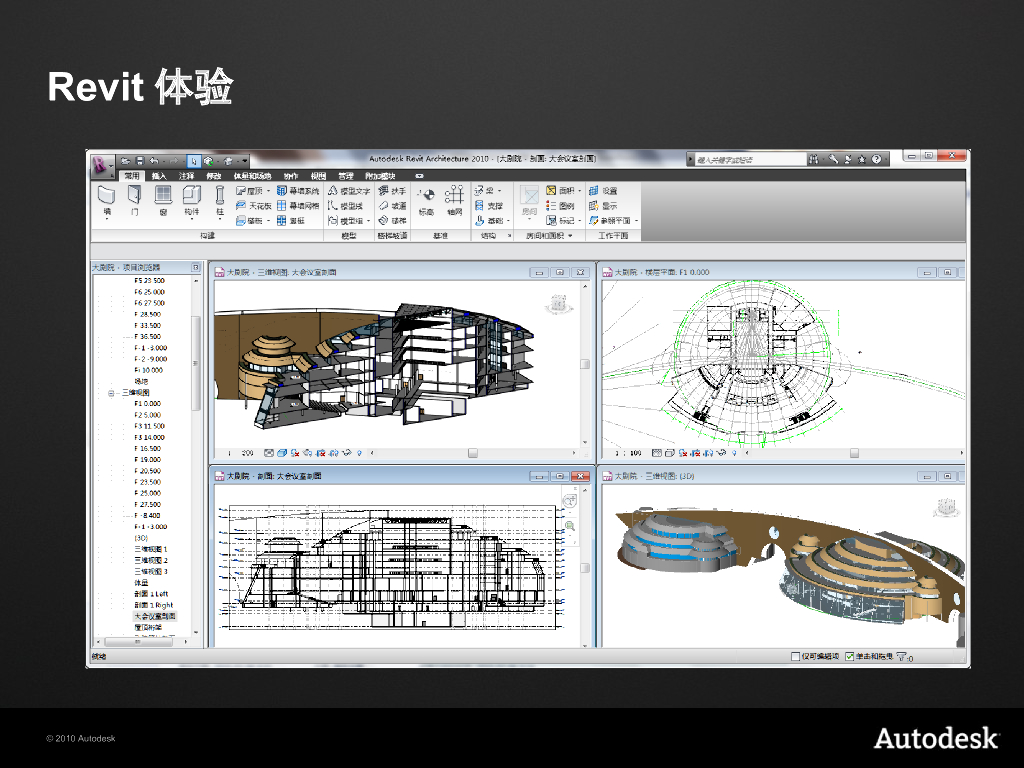The height and width of the screenshot is (768, 1024).
Task: Click the 设置 work plane button
Action: (603, 190)
